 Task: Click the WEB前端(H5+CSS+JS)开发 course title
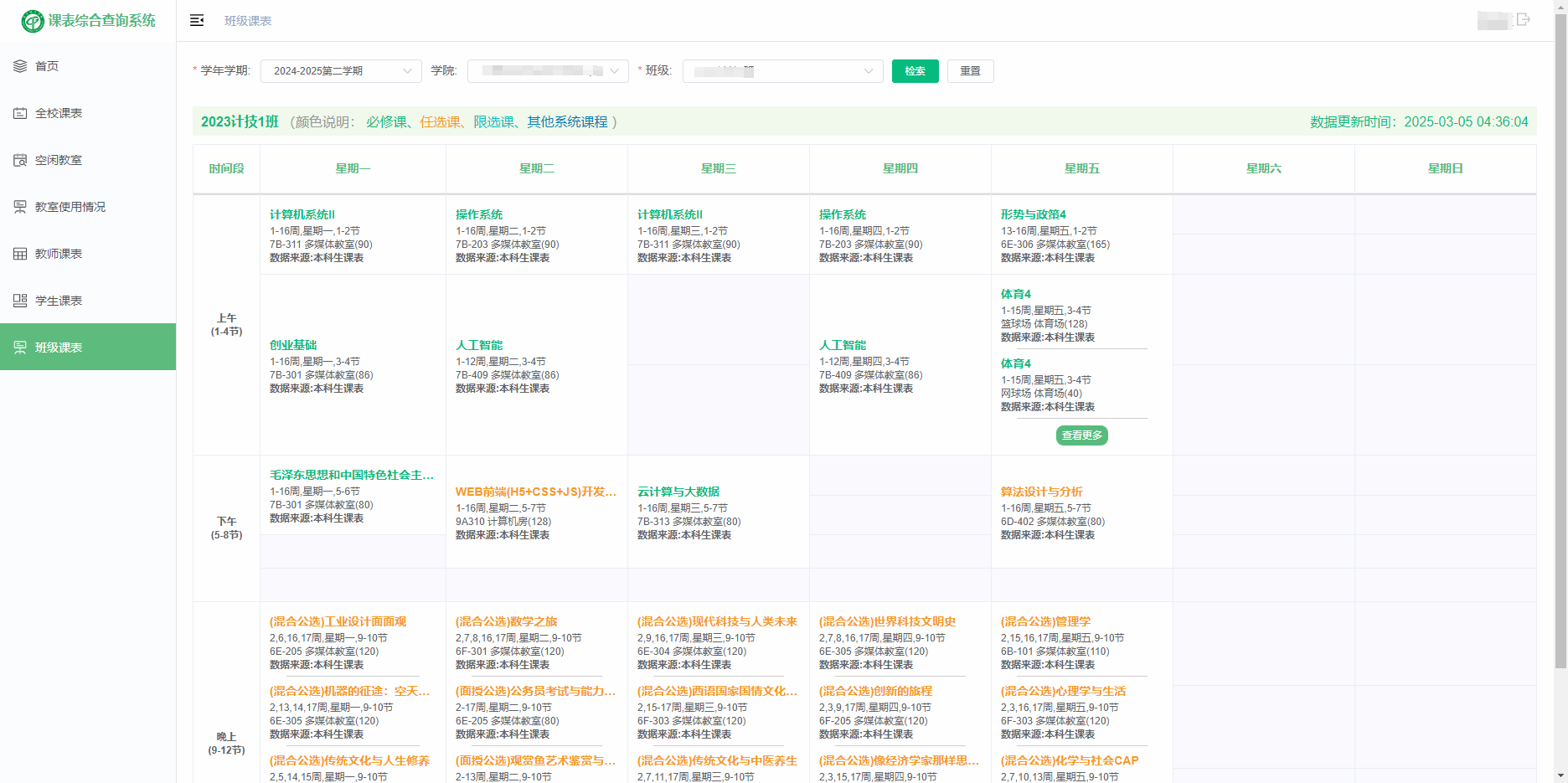pos(536,492)
